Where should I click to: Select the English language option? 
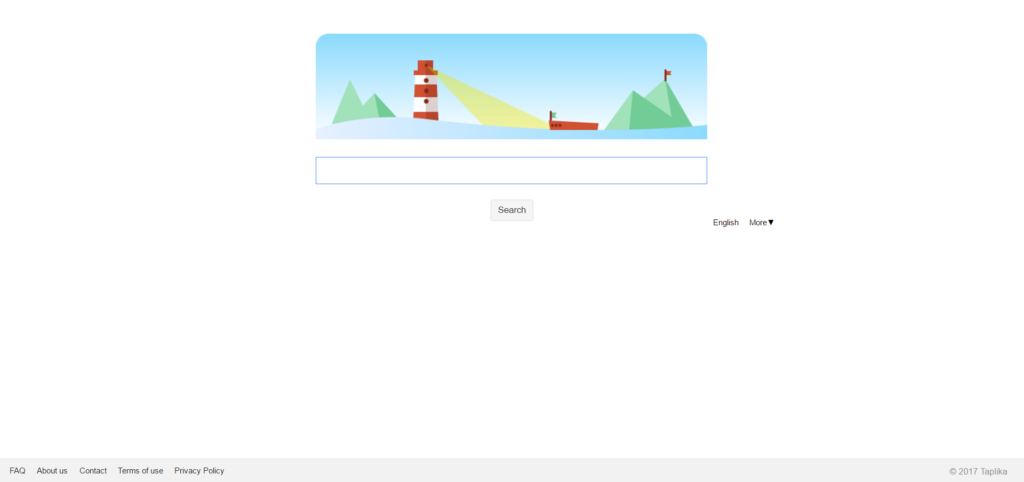point(726,222)
